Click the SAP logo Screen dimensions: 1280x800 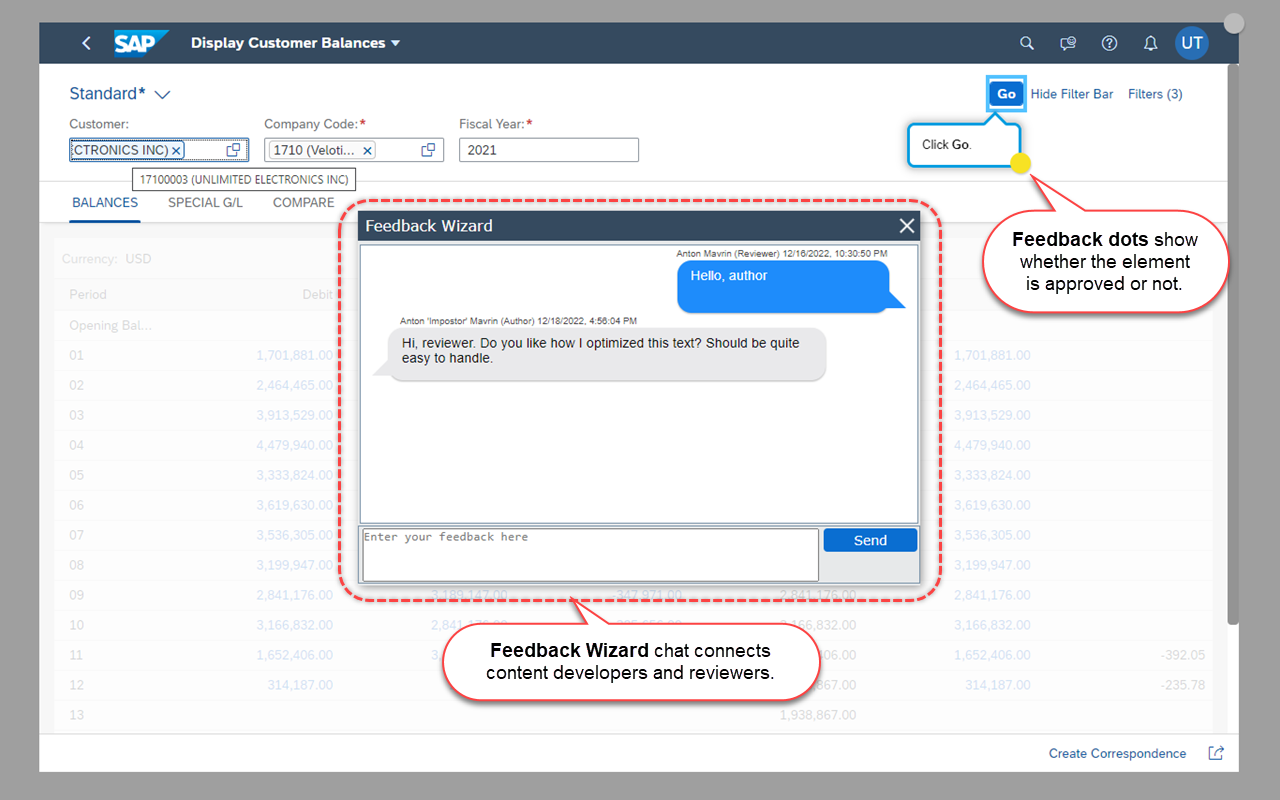(x=141, y=43)
